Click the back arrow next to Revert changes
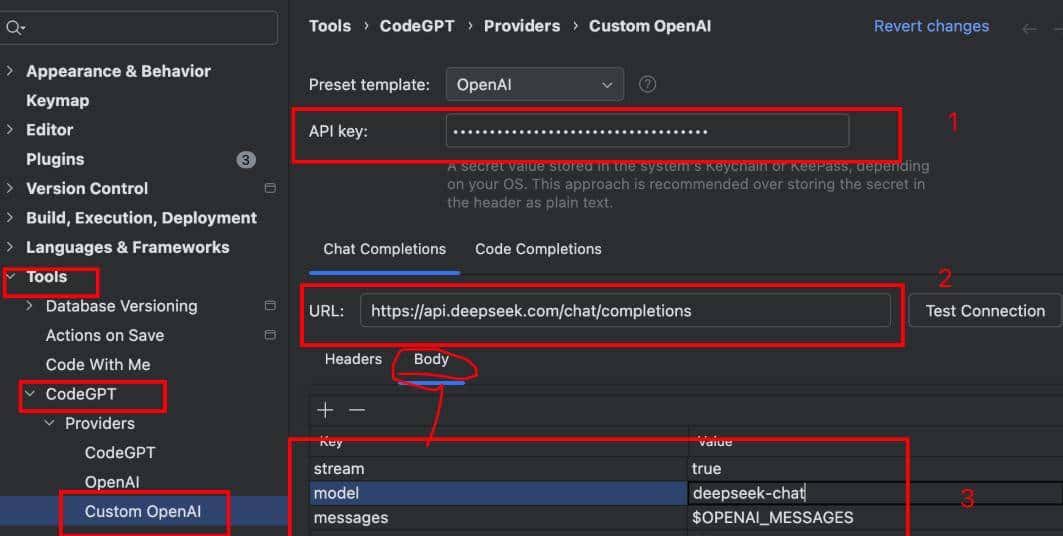Screen dimensions: 1063x536 [x=1029, y=28]
